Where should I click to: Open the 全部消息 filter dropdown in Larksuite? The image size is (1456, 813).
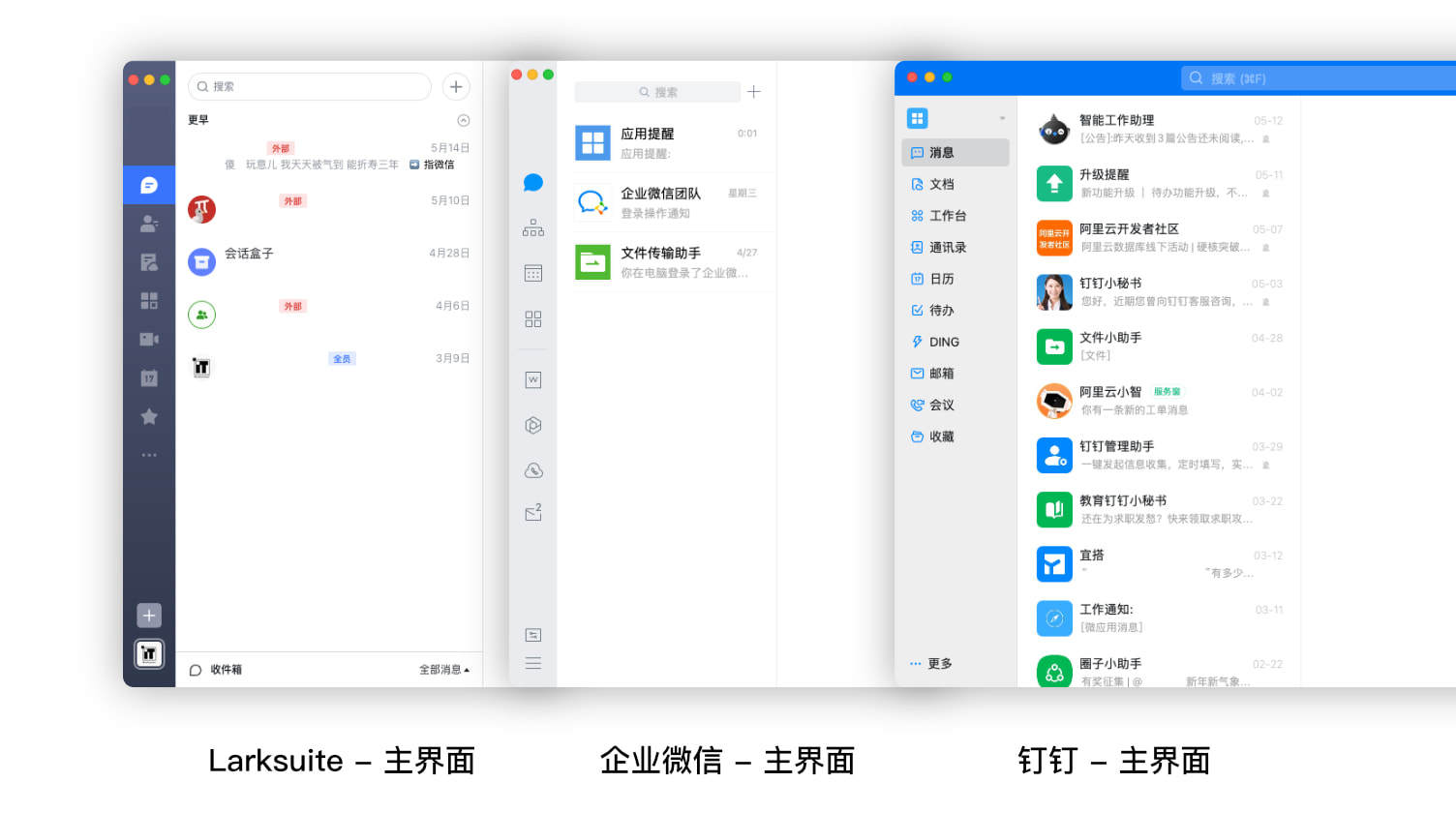[x=443, y=668]
